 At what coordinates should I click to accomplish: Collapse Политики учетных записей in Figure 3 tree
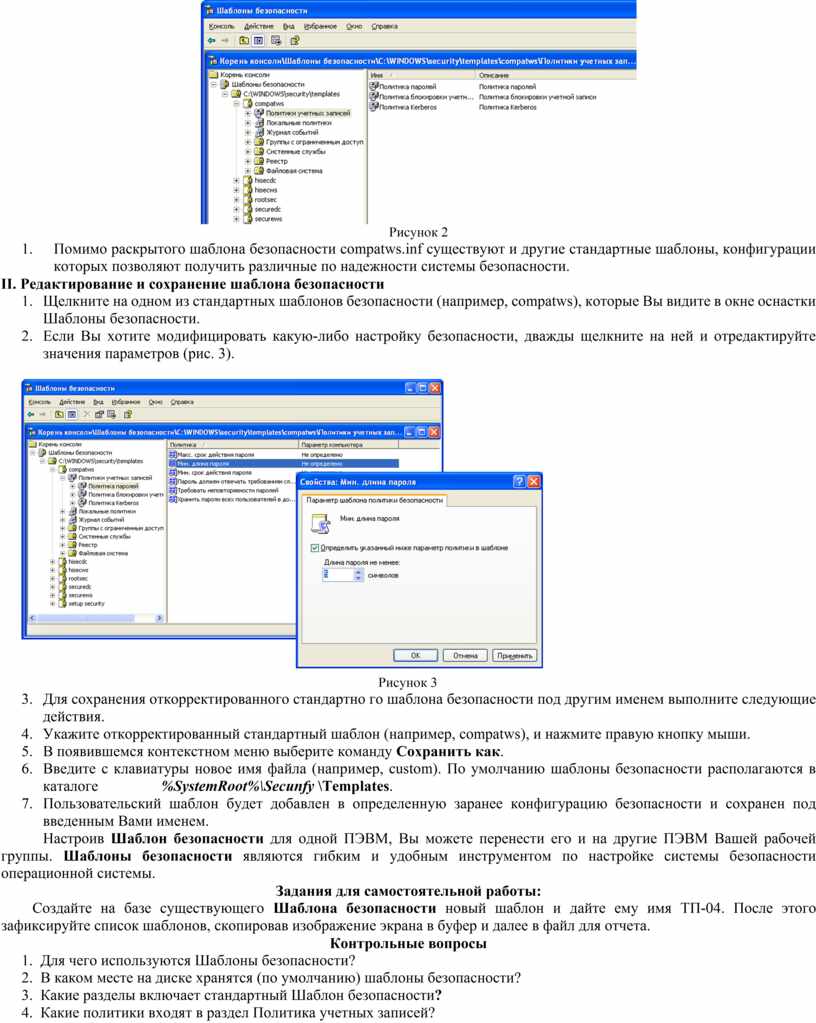tap(63, 478)
